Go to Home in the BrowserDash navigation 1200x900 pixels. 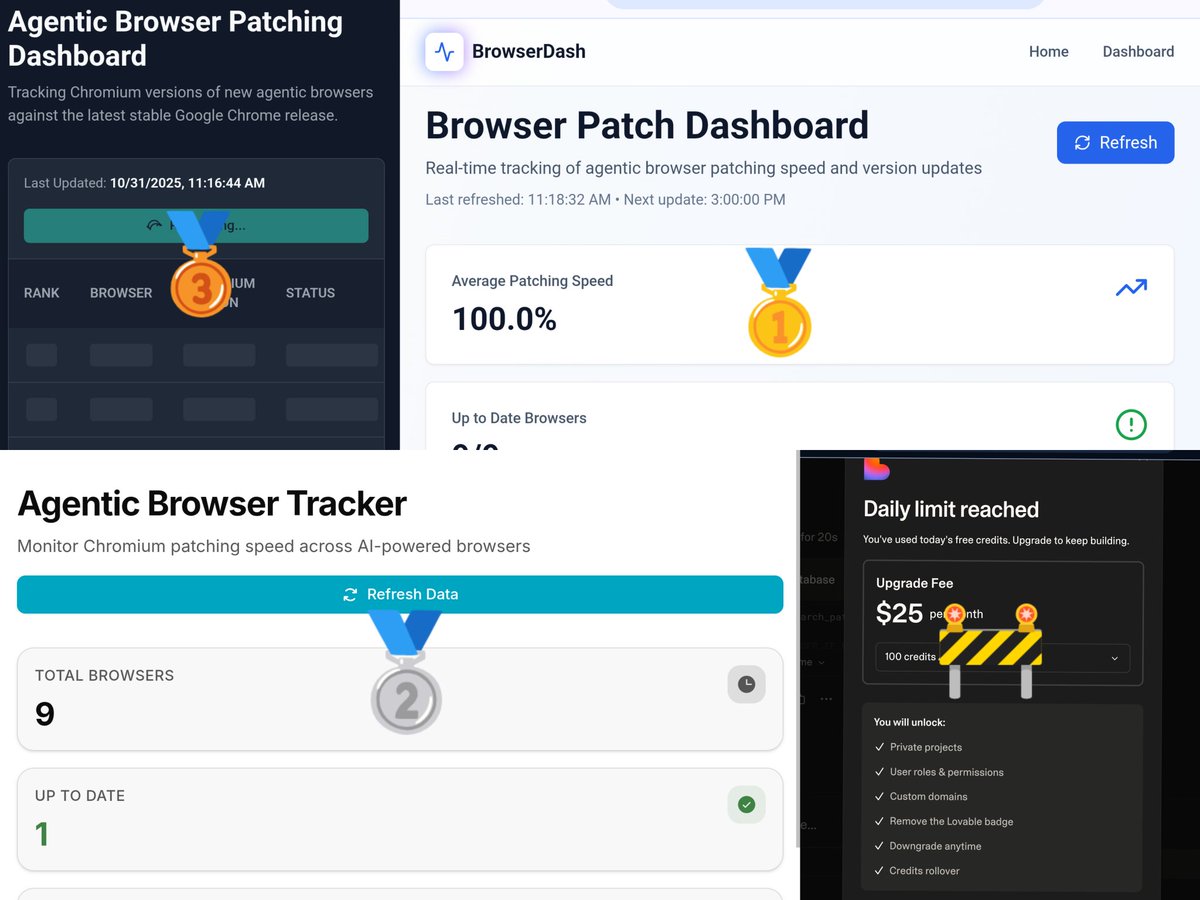coord(1049,52)
